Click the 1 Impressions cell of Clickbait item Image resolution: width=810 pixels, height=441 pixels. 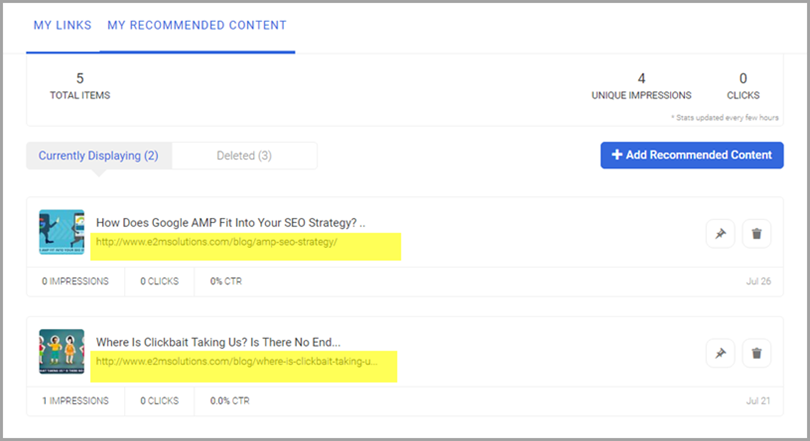(75, 401)
